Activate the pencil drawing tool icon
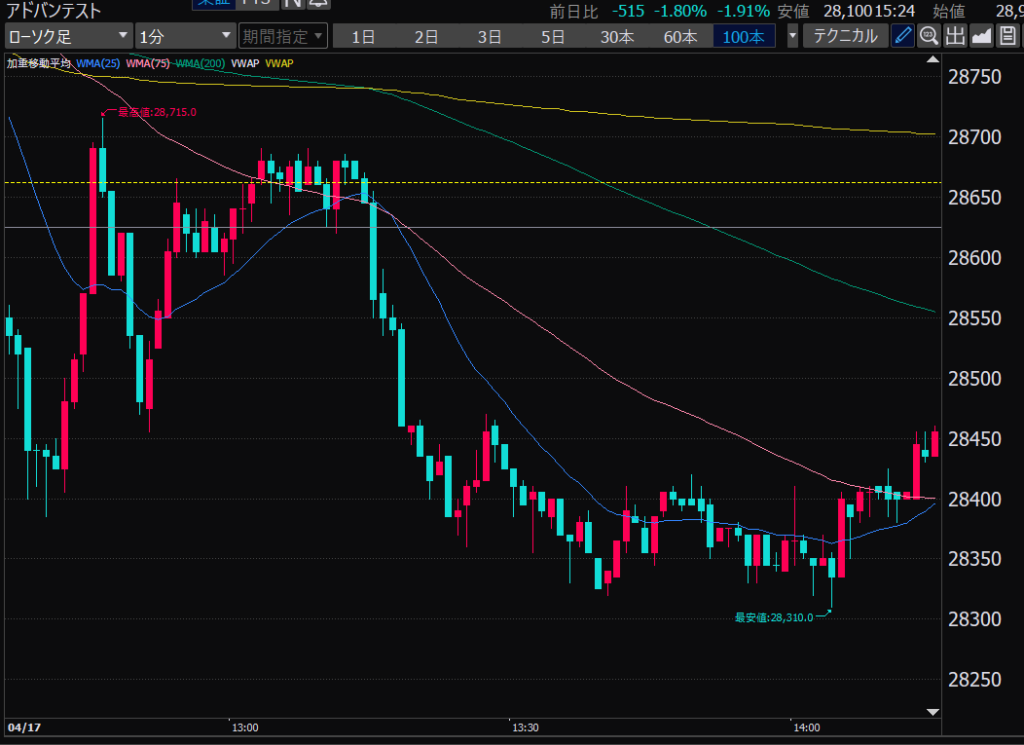Image resolution: width=1024 pixels, height=745 pixels. 903,36
